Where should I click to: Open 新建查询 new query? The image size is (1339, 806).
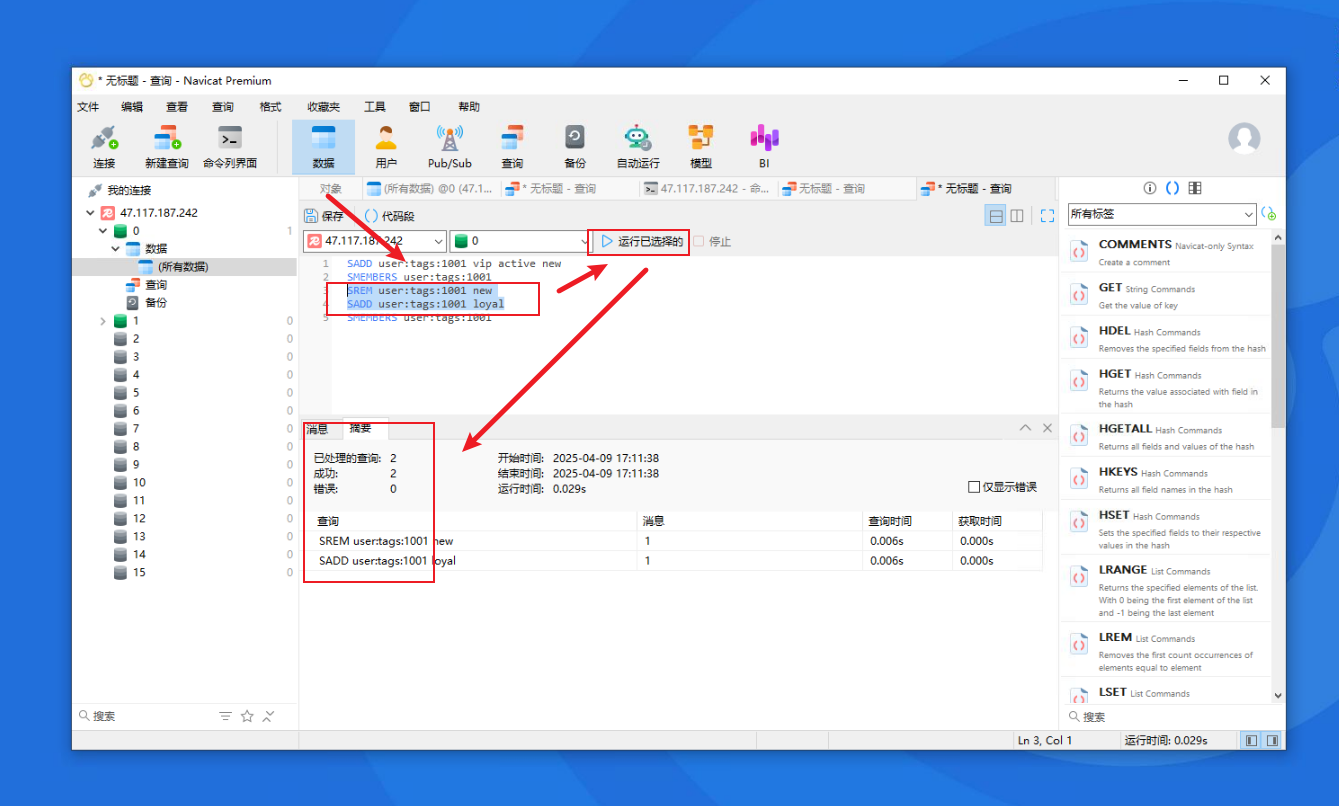pos(166,147)
